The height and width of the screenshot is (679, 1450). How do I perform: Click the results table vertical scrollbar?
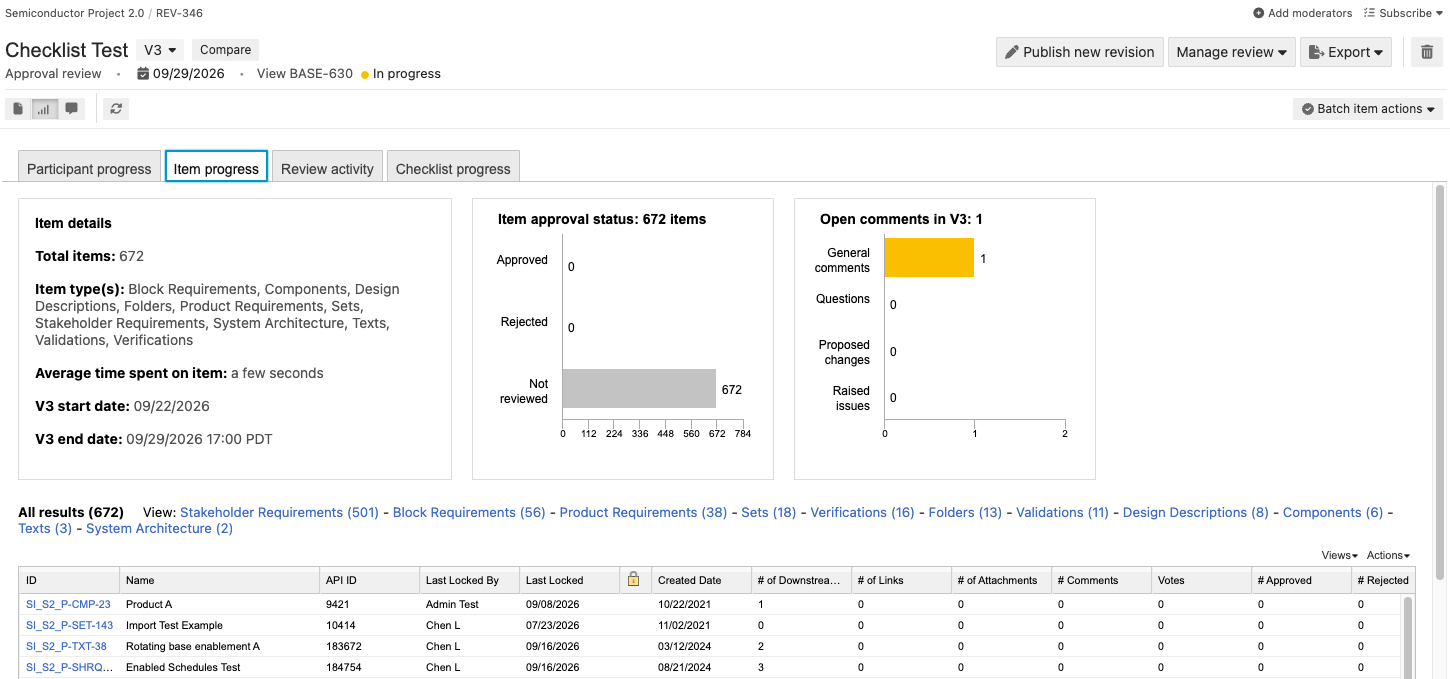tap(1408, 636)
